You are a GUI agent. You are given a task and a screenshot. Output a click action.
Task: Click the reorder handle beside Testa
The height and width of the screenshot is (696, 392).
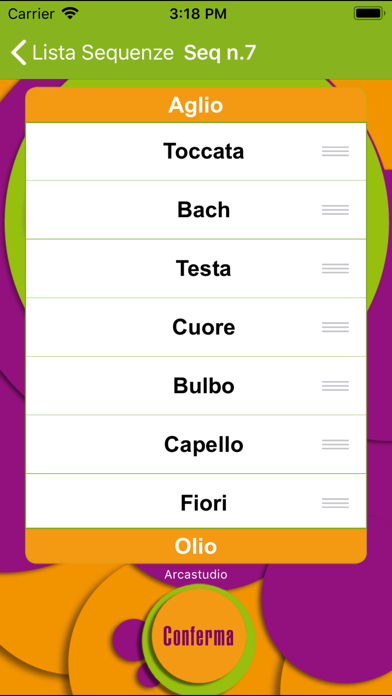click(335, 269)
